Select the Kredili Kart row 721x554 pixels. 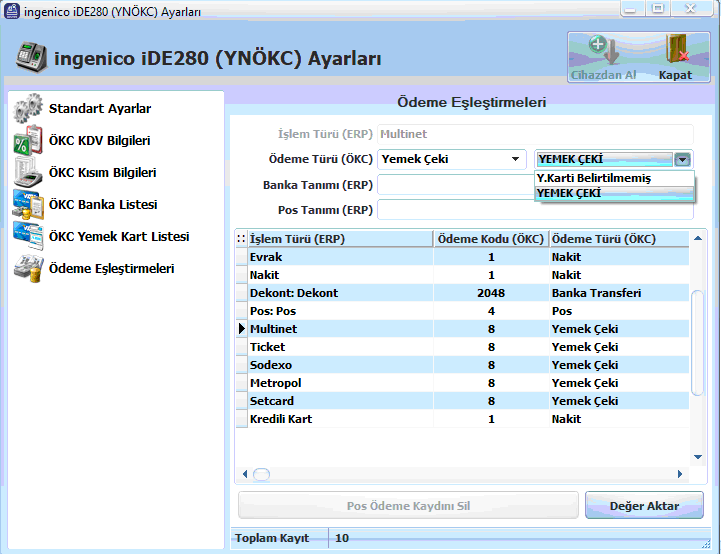[x=462, y=419]
